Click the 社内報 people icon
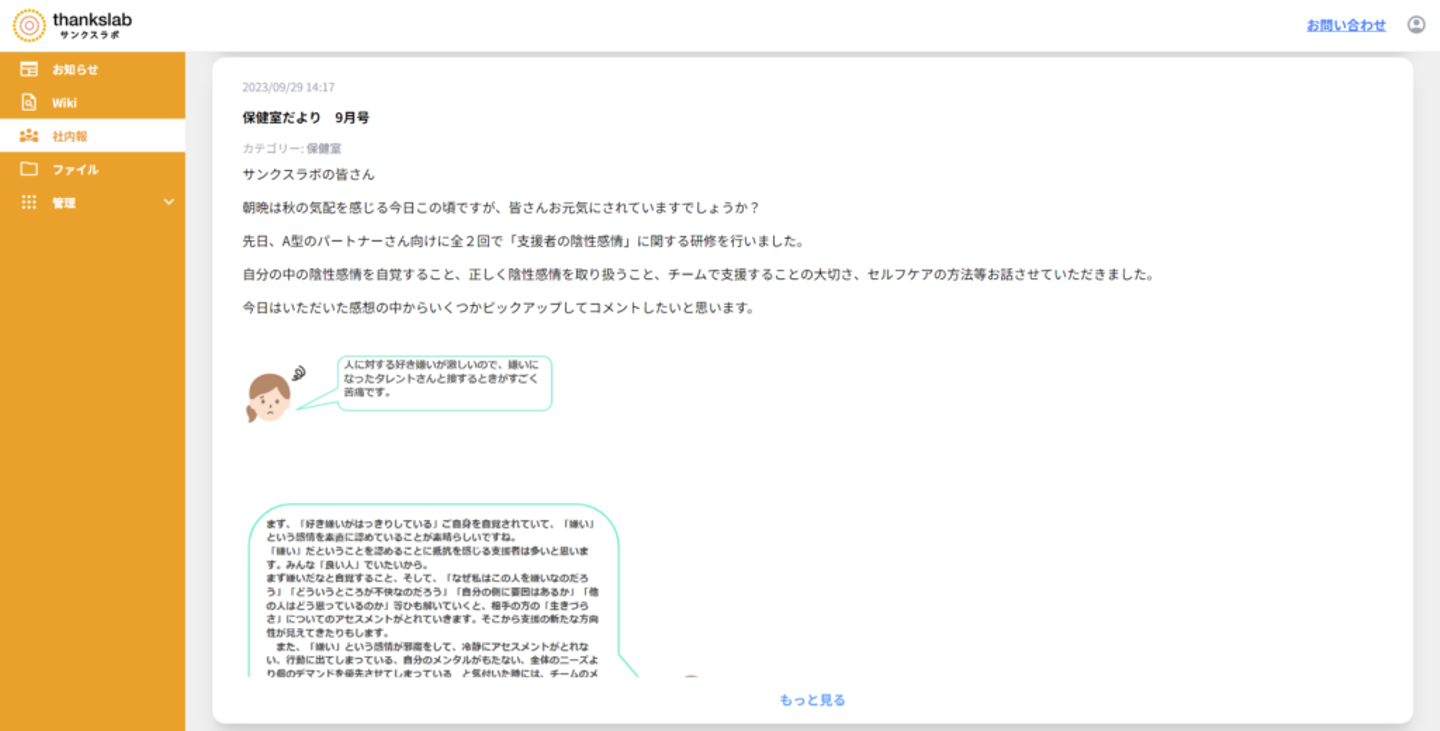The image size is (1440, 731). point(29,136)
